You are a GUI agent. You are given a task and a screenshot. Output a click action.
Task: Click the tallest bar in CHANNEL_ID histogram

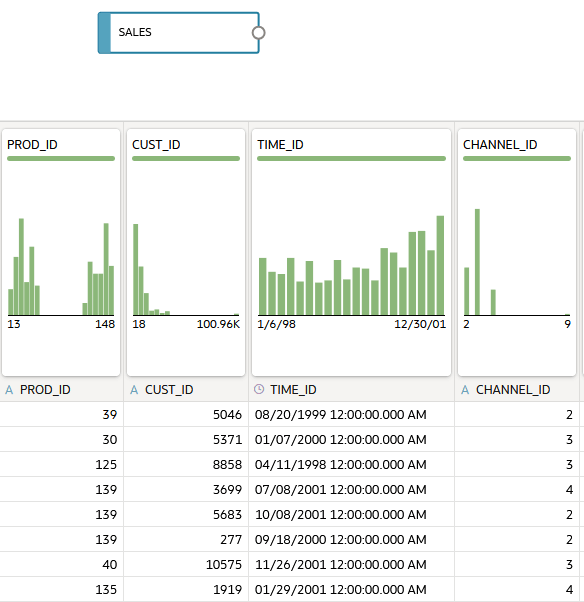coord(477,262)
